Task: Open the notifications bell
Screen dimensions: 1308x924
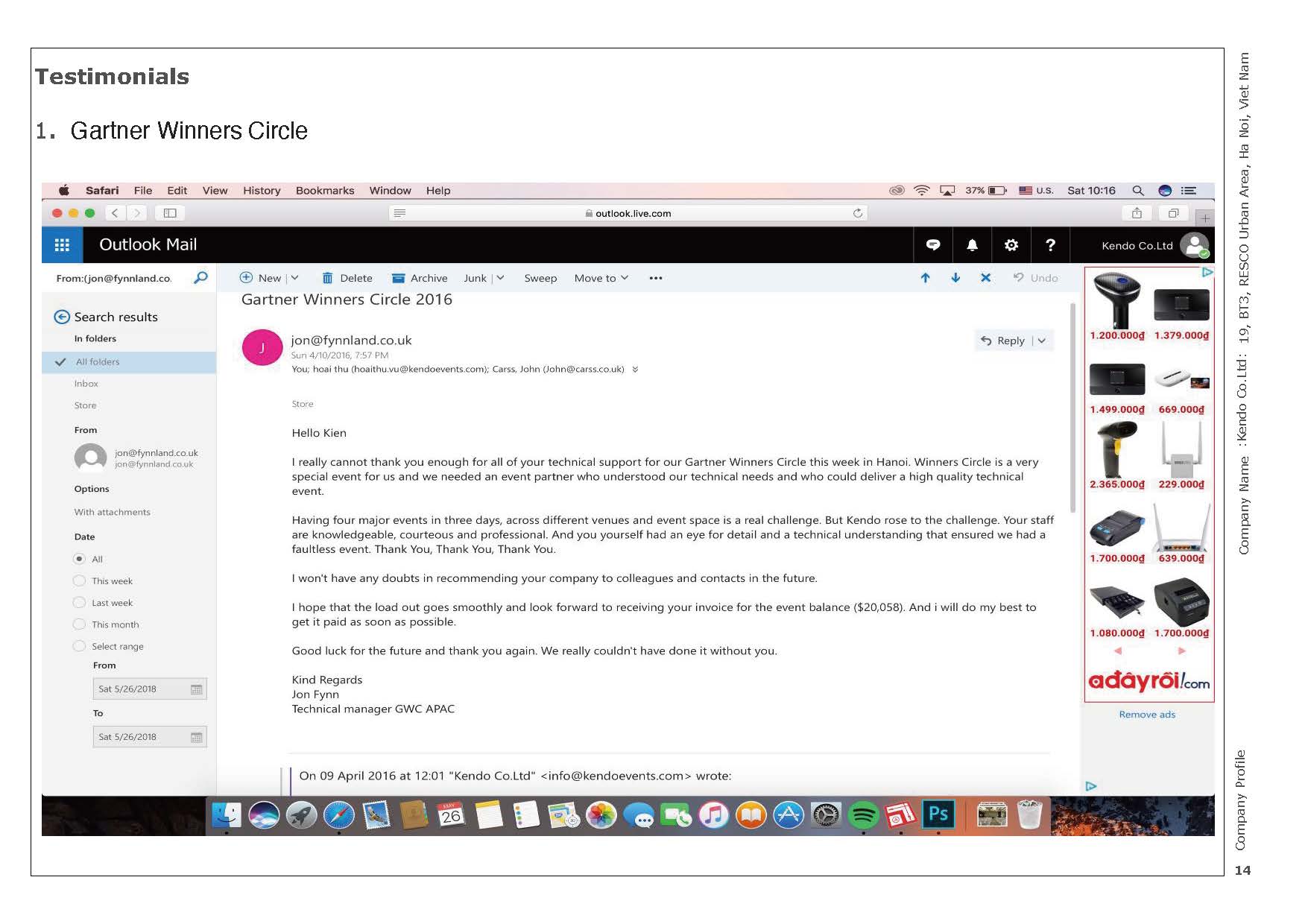Action: (x=972, y=245)
